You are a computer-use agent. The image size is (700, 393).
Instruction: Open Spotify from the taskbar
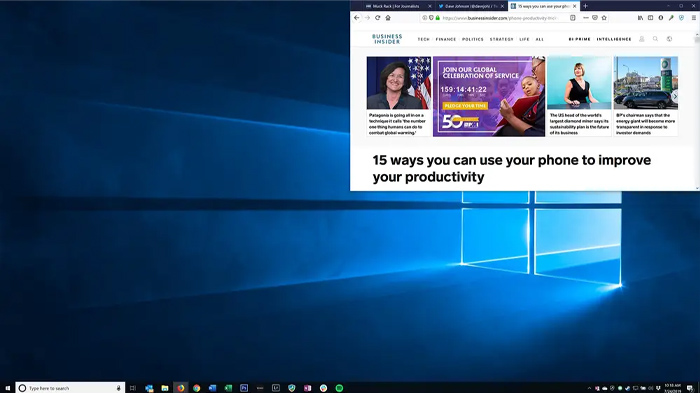(x=339, y=388)
